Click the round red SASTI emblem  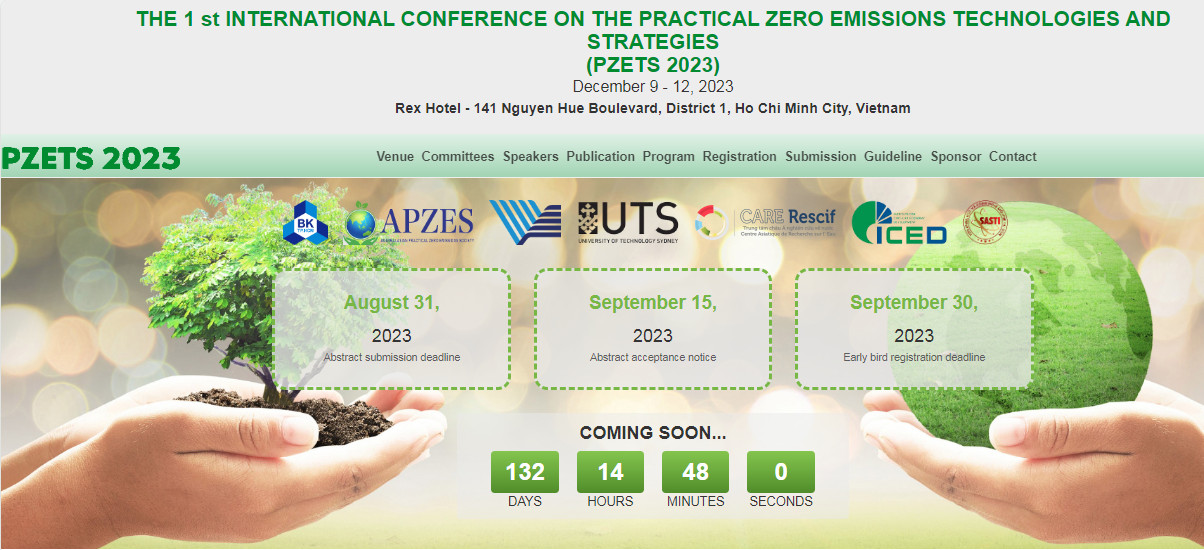tap(985, 222)
